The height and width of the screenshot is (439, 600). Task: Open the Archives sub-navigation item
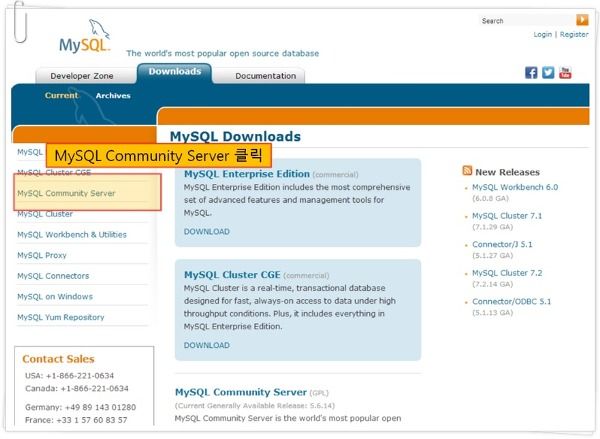[x=113, y=96]
